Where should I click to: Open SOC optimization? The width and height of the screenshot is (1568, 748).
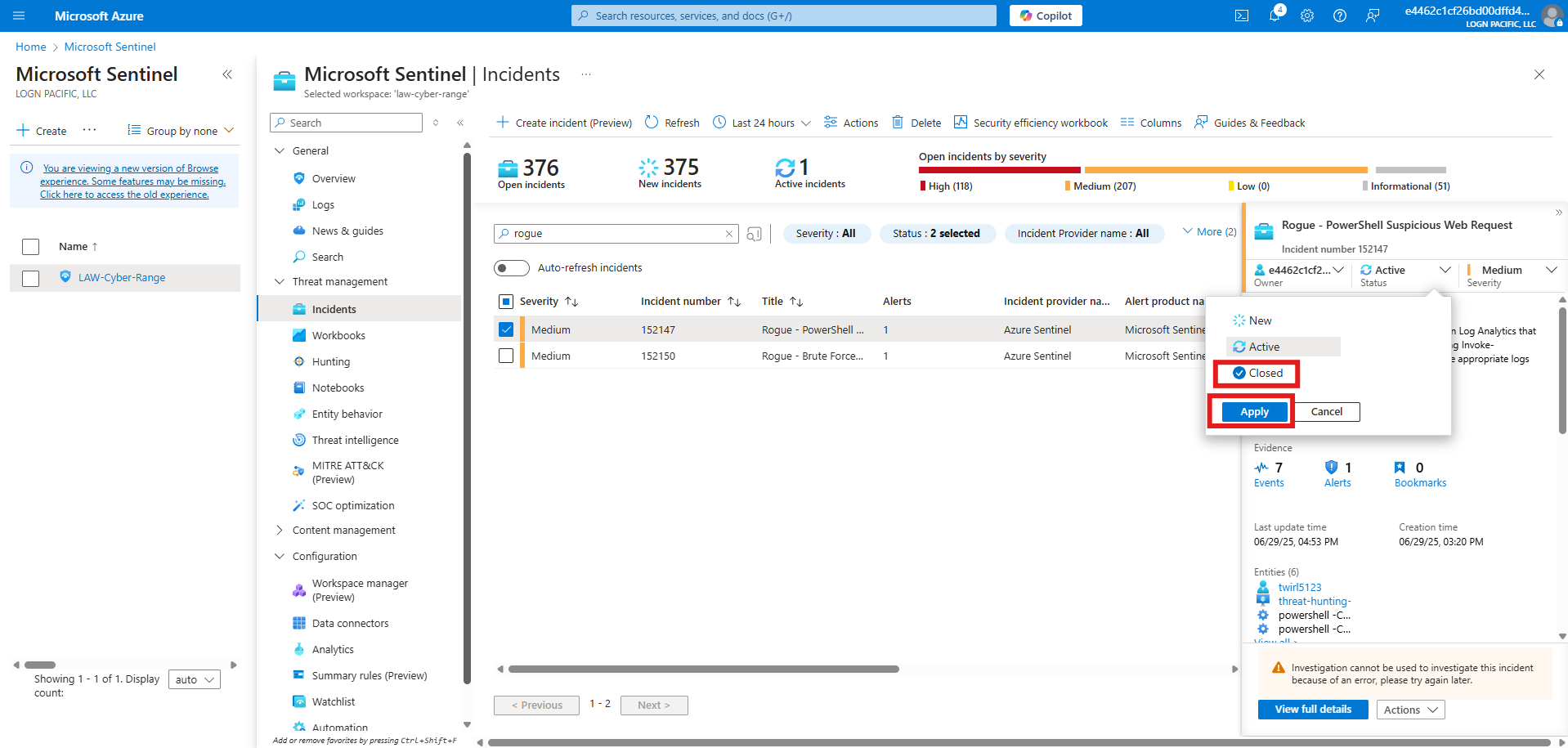pyautogui.click(x=353, y=505)
